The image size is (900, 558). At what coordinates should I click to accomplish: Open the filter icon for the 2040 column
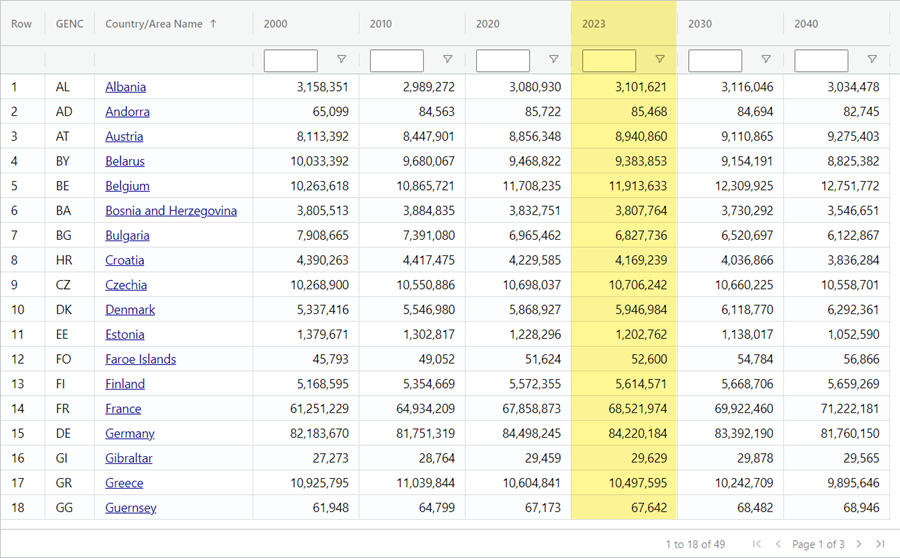tap(872, 59)
